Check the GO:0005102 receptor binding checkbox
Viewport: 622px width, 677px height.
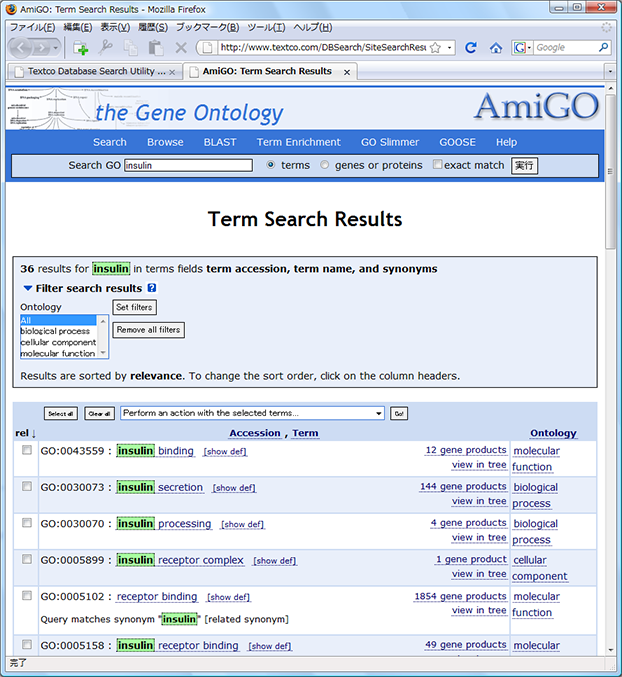pos(27,595)
